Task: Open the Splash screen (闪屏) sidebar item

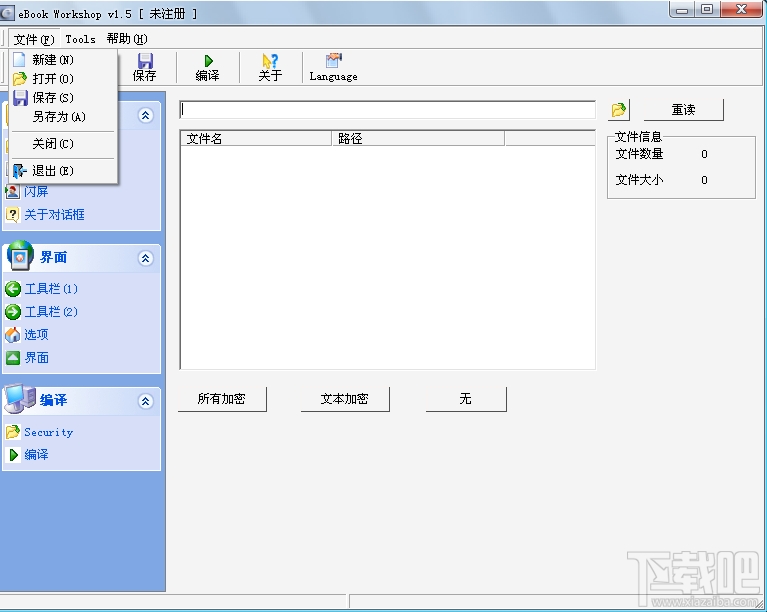Action: 27,192
